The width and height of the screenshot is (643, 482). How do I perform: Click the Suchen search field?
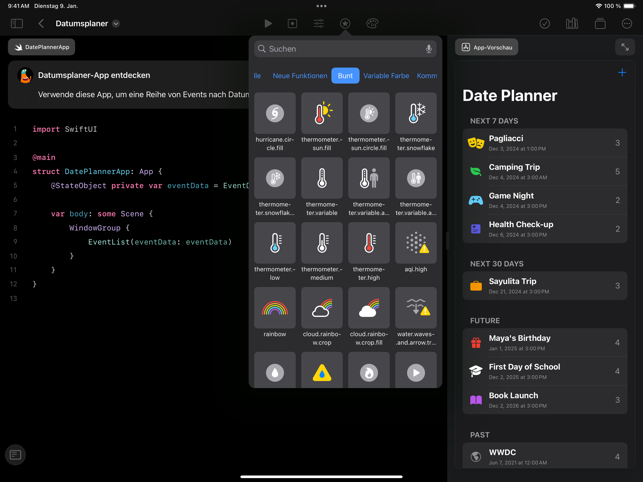coord(345,49)
